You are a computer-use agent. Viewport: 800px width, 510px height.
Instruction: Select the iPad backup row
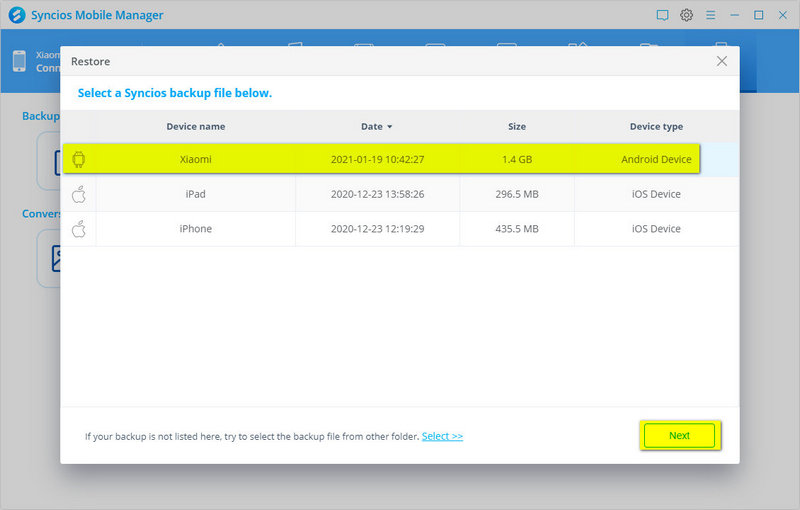point(399,194)
